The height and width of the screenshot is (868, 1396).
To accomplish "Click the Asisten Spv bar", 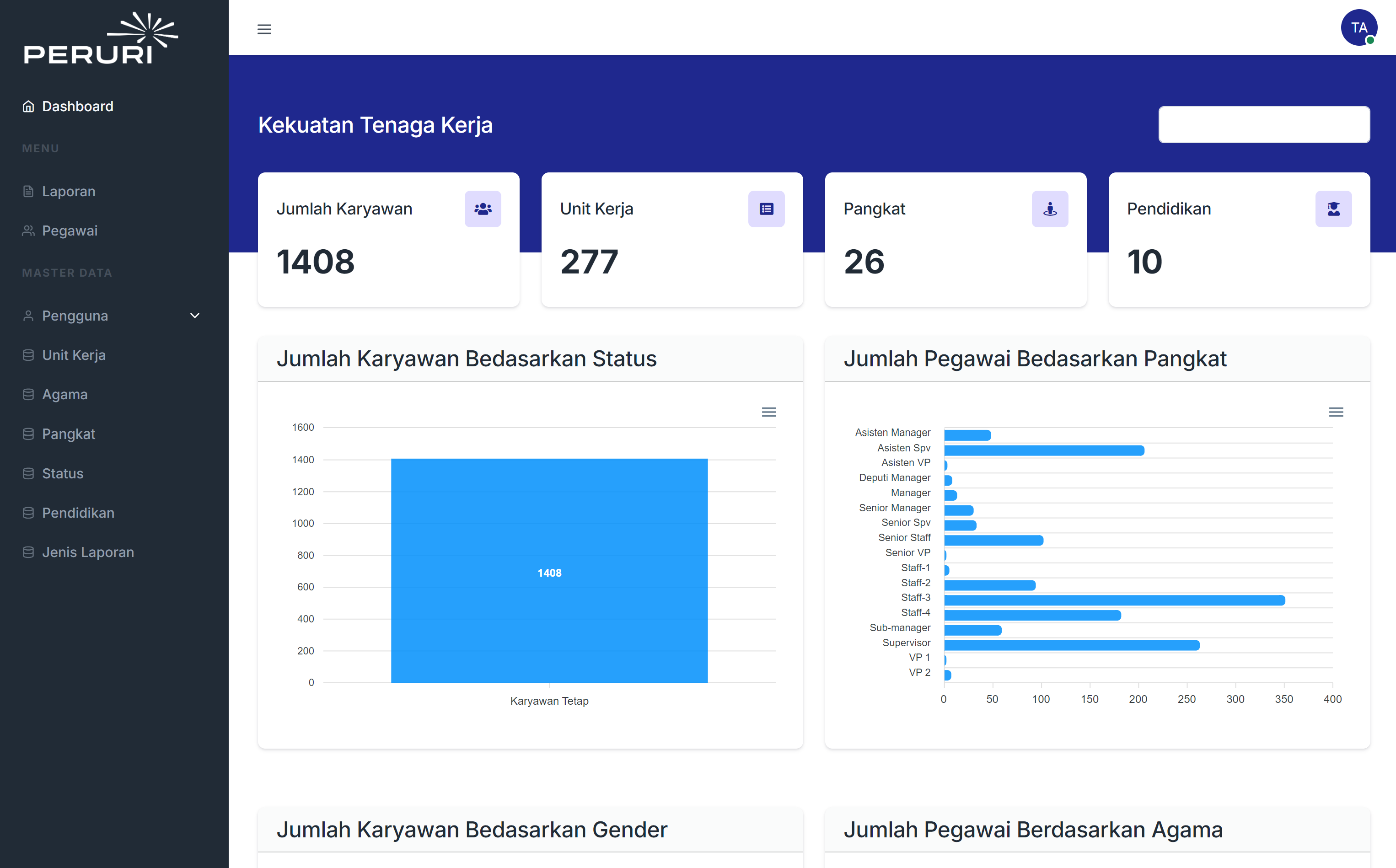I will 1044,450.
